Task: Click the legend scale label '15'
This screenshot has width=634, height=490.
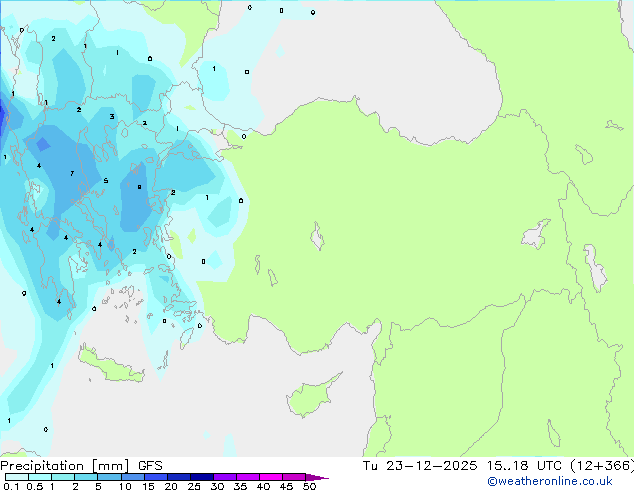Action: tap(148, 486)
